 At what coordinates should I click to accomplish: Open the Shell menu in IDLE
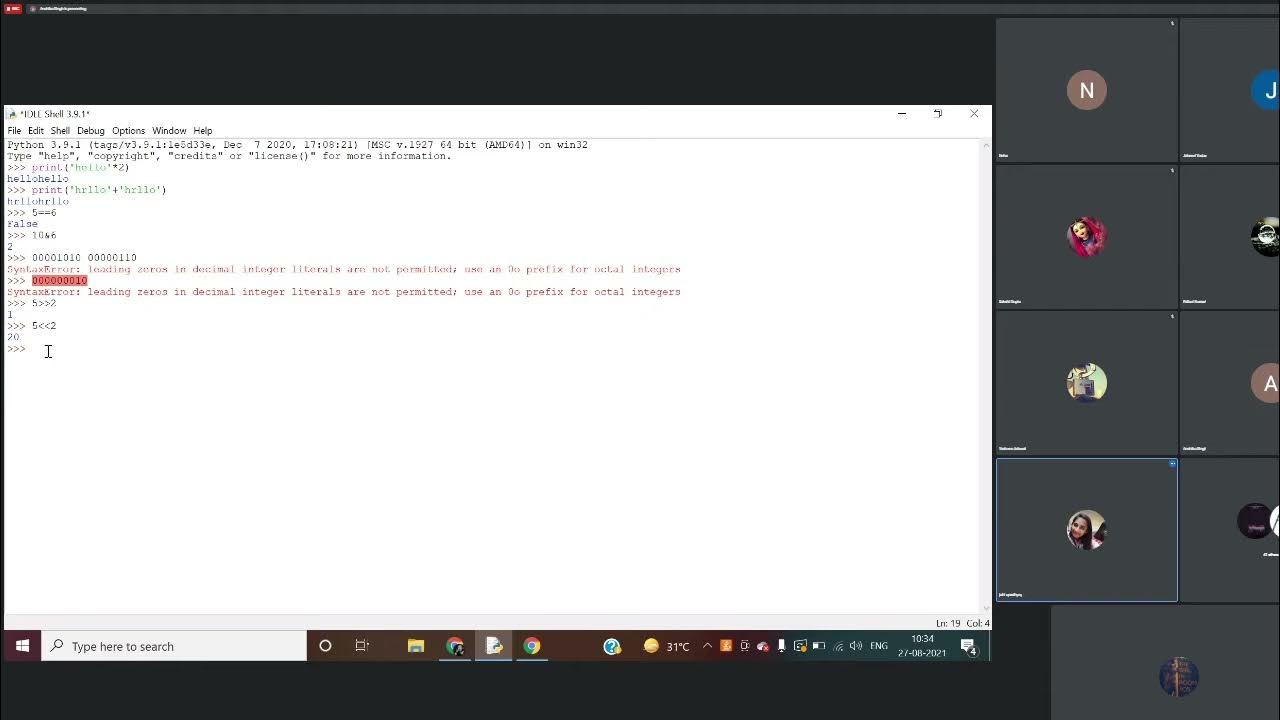(60, 130)
